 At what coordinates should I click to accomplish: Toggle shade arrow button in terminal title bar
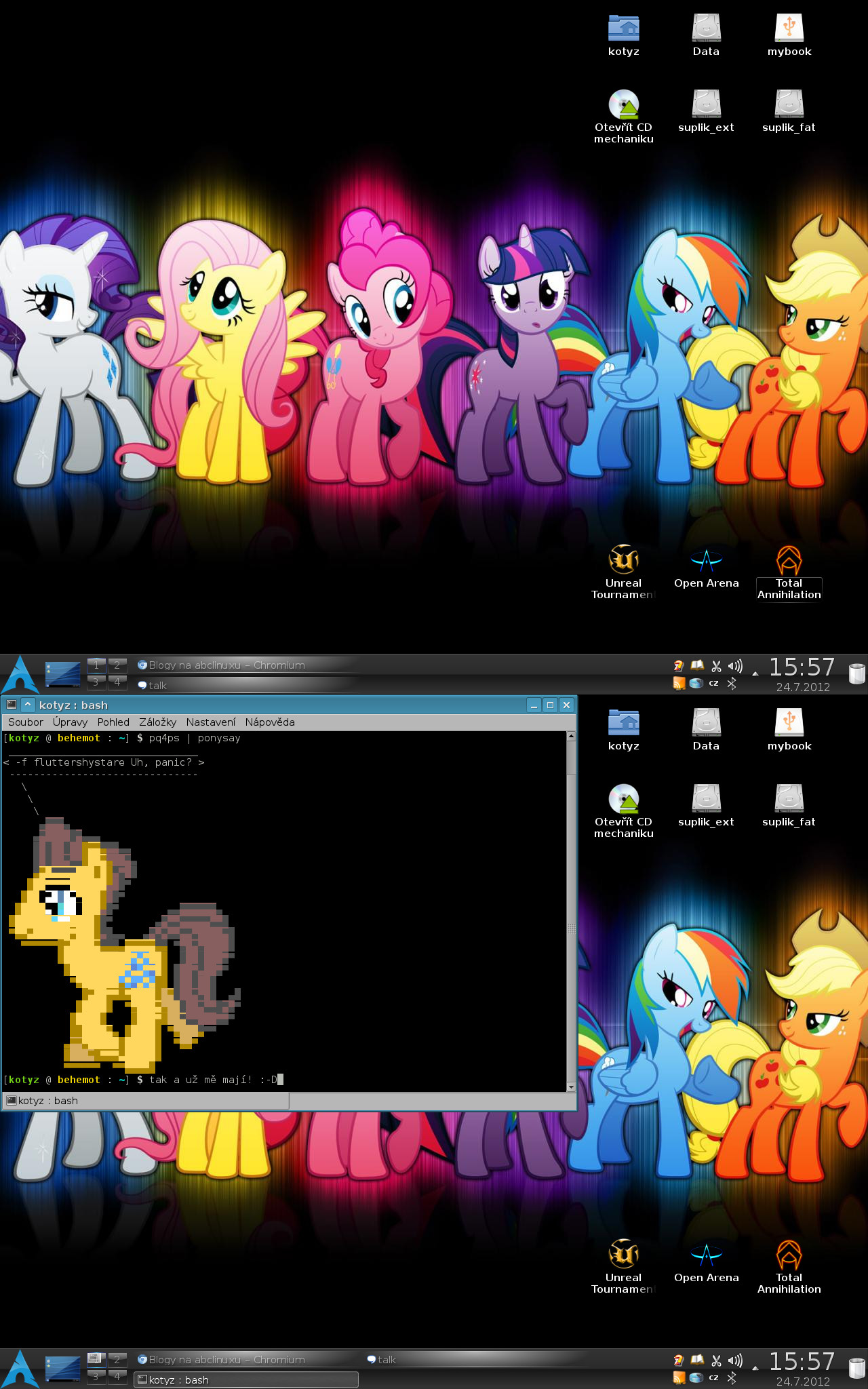[x=28, y=705]
